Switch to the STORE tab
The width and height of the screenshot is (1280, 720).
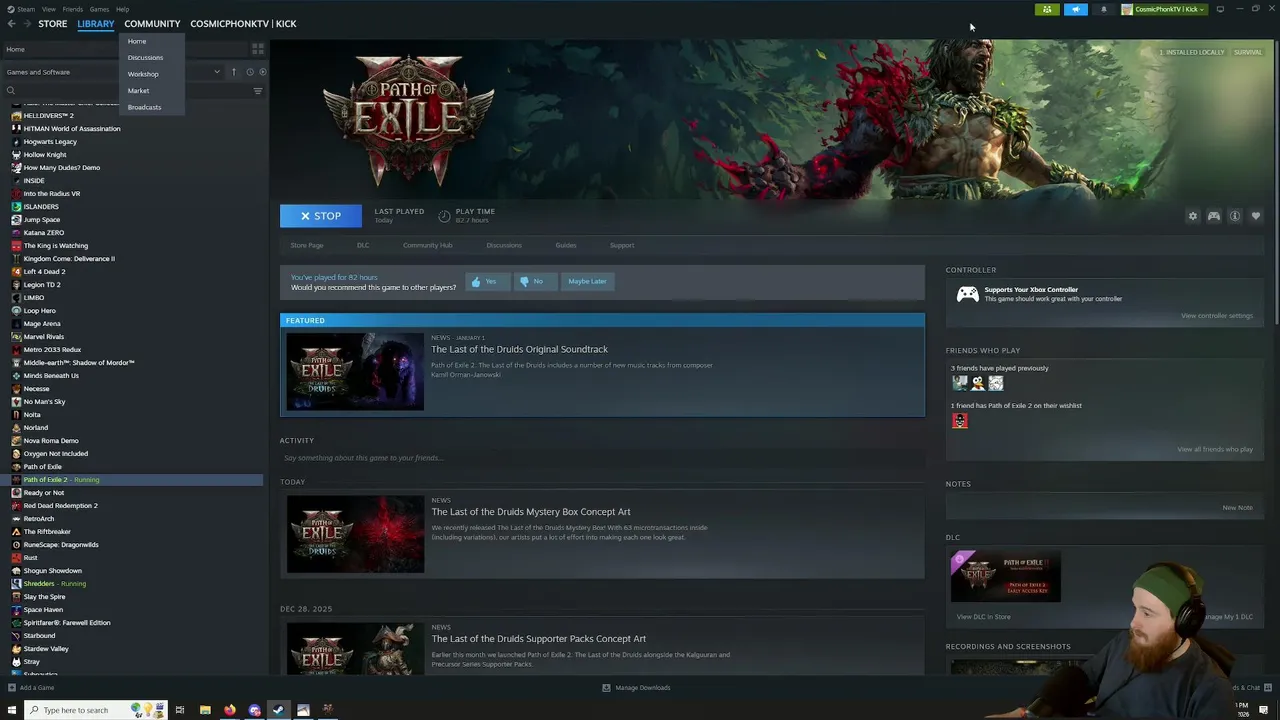tap(52, 23)
